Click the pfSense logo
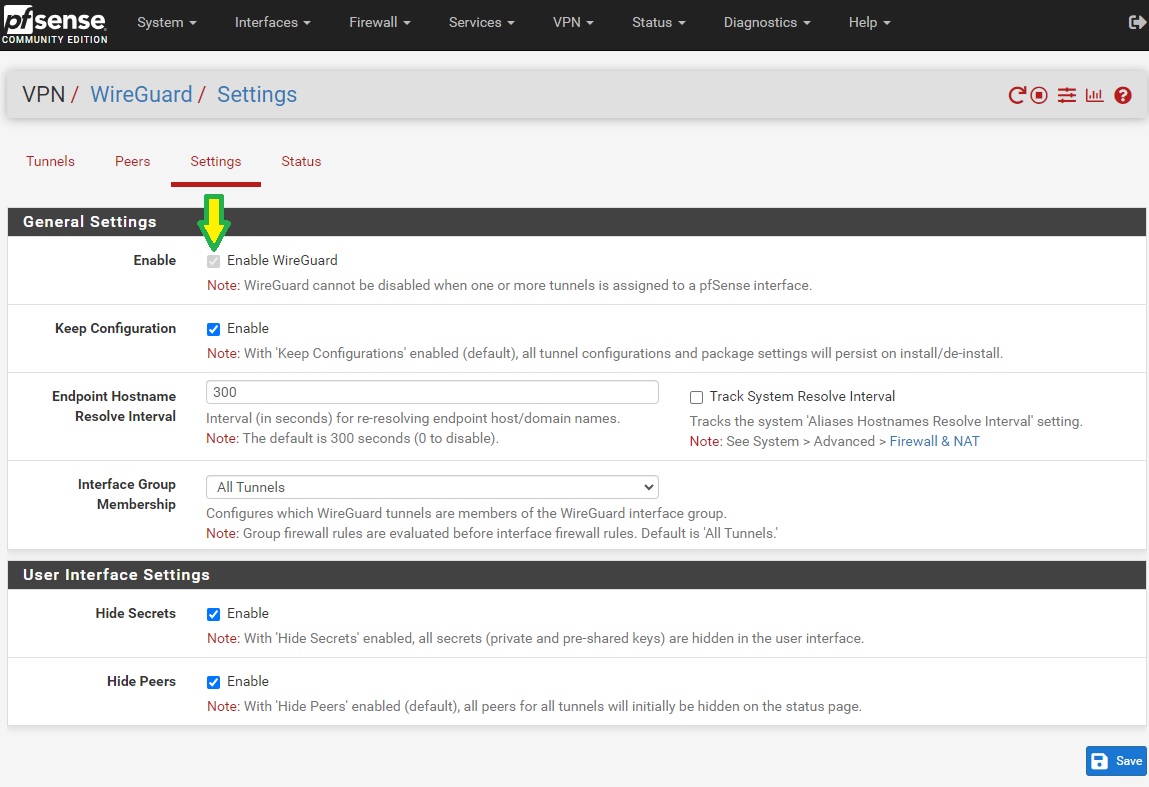 54,24
